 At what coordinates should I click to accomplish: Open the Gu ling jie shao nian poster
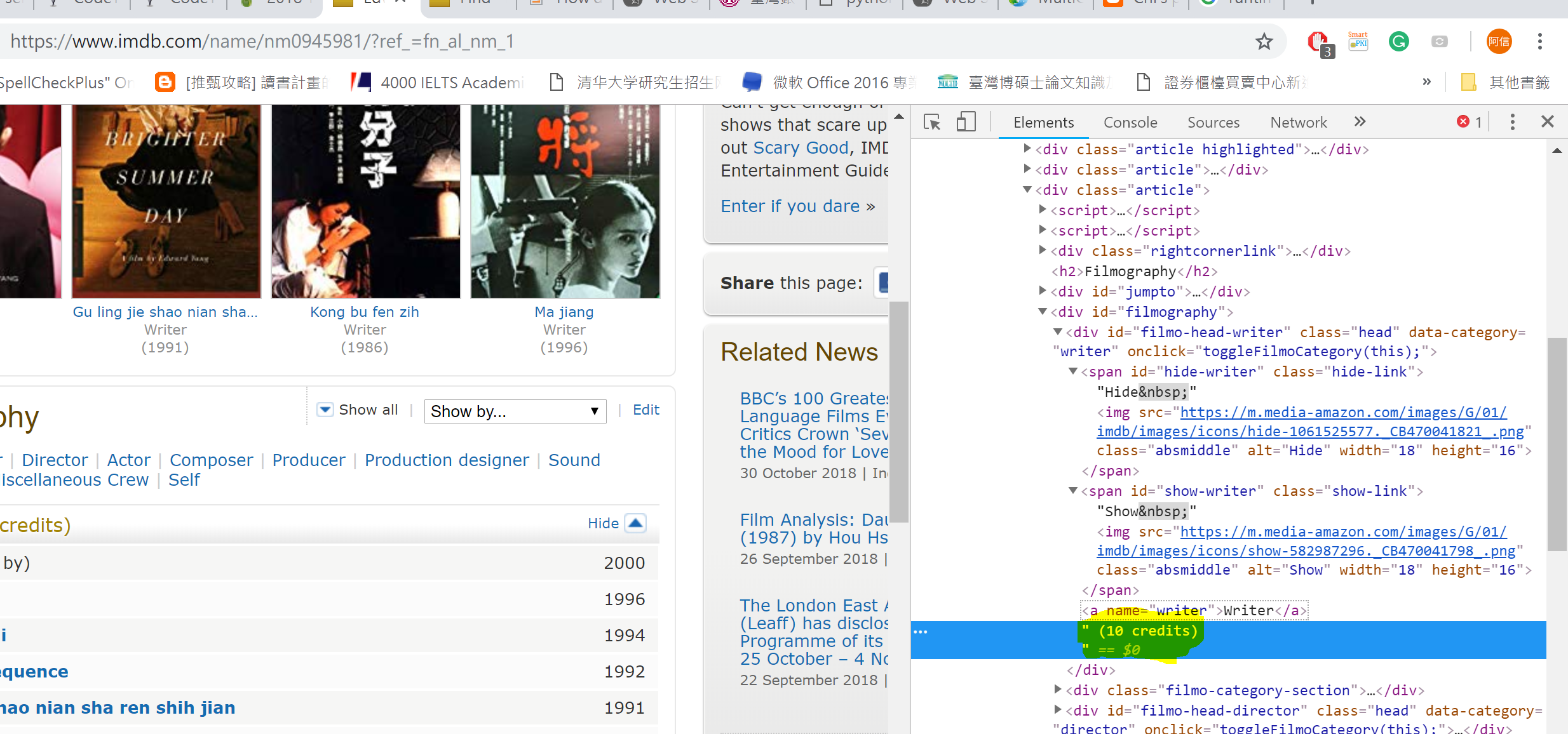166,201
